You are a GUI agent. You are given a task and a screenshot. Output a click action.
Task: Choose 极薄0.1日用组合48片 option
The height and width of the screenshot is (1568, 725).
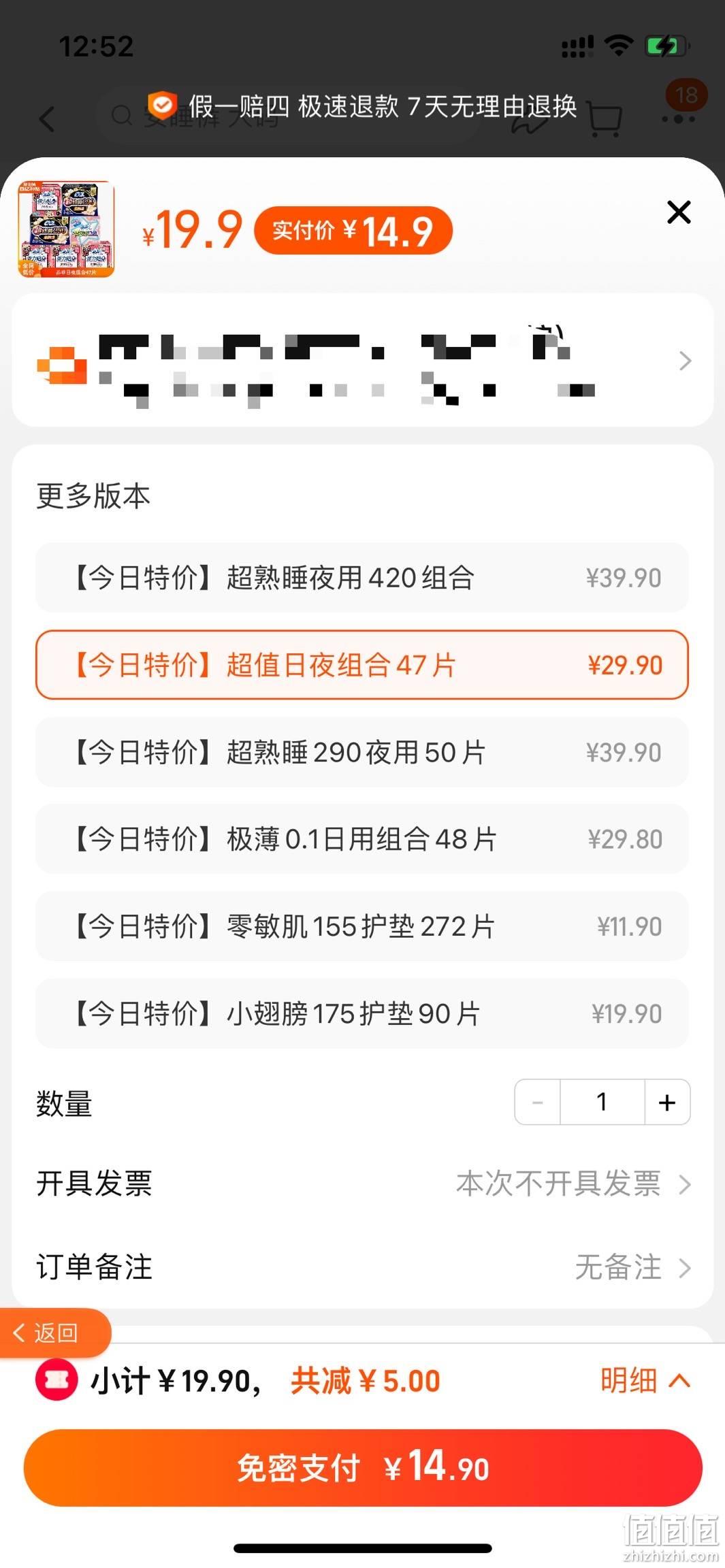(362, 839)
